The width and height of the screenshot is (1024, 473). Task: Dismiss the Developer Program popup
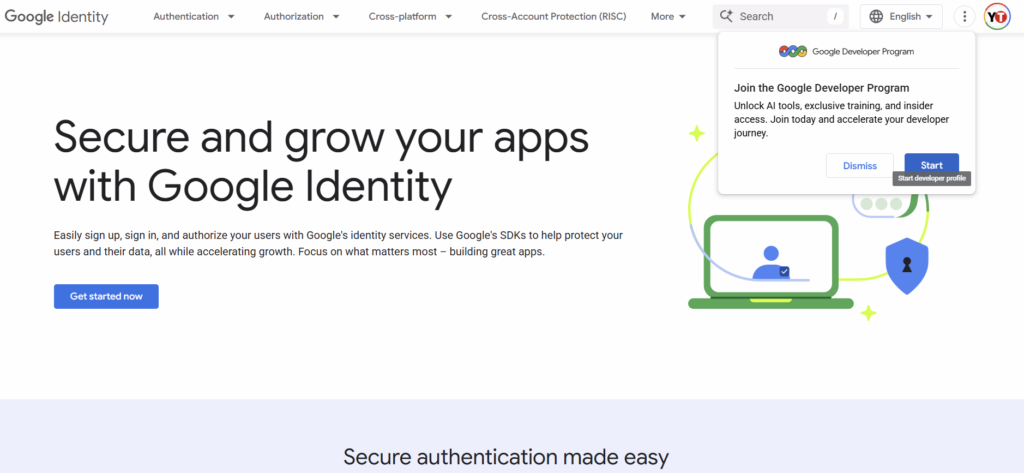click(x=859, y=166)
